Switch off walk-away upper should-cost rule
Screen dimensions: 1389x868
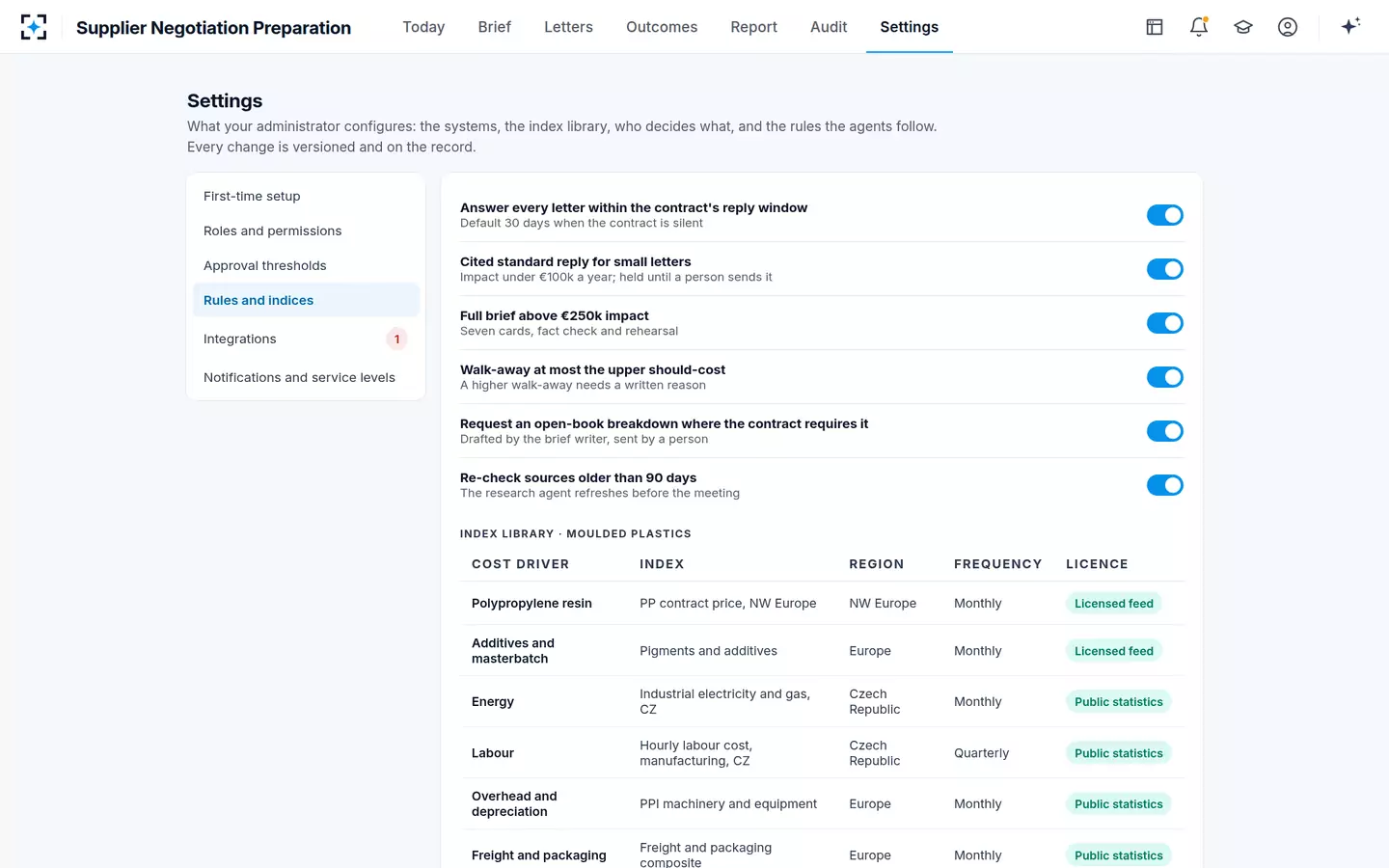(x=1165, y=377)
